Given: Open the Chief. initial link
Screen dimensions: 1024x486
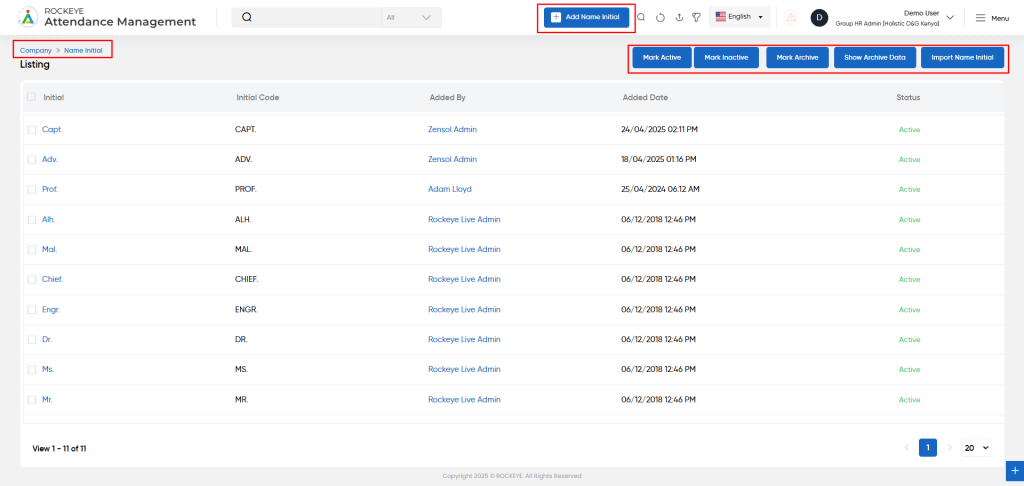Looking at the screenshot, I should pos(52,279).
